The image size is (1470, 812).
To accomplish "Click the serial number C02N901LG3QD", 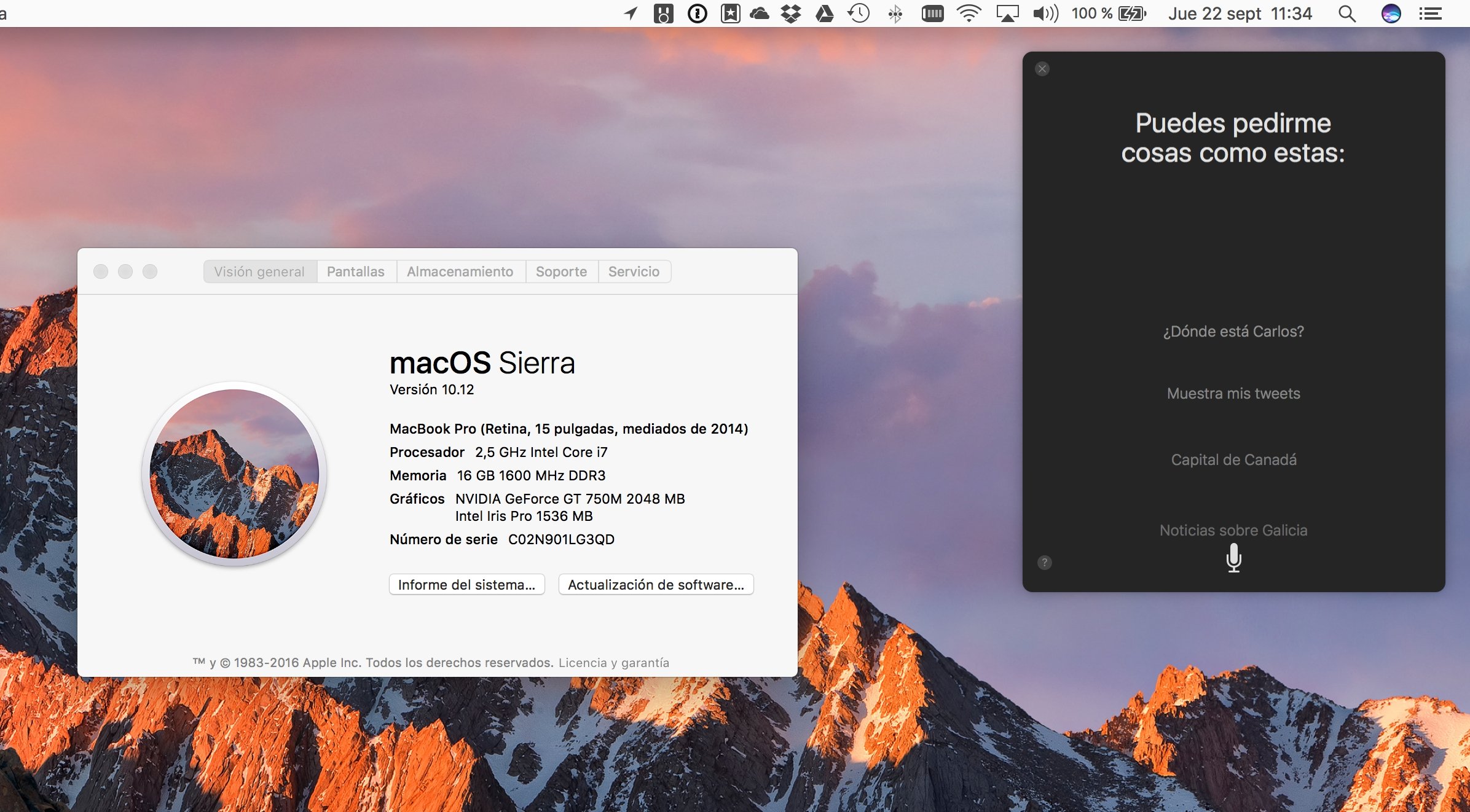I will [561, 539].
